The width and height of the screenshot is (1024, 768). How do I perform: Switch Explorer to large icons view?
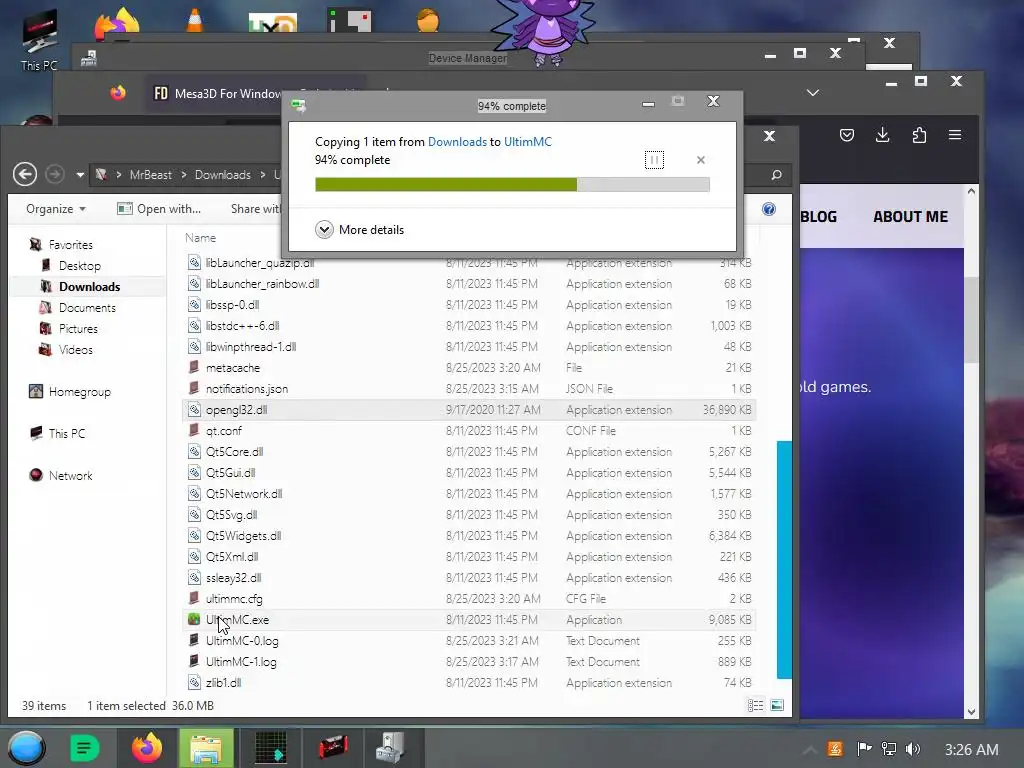coord(777,705)
